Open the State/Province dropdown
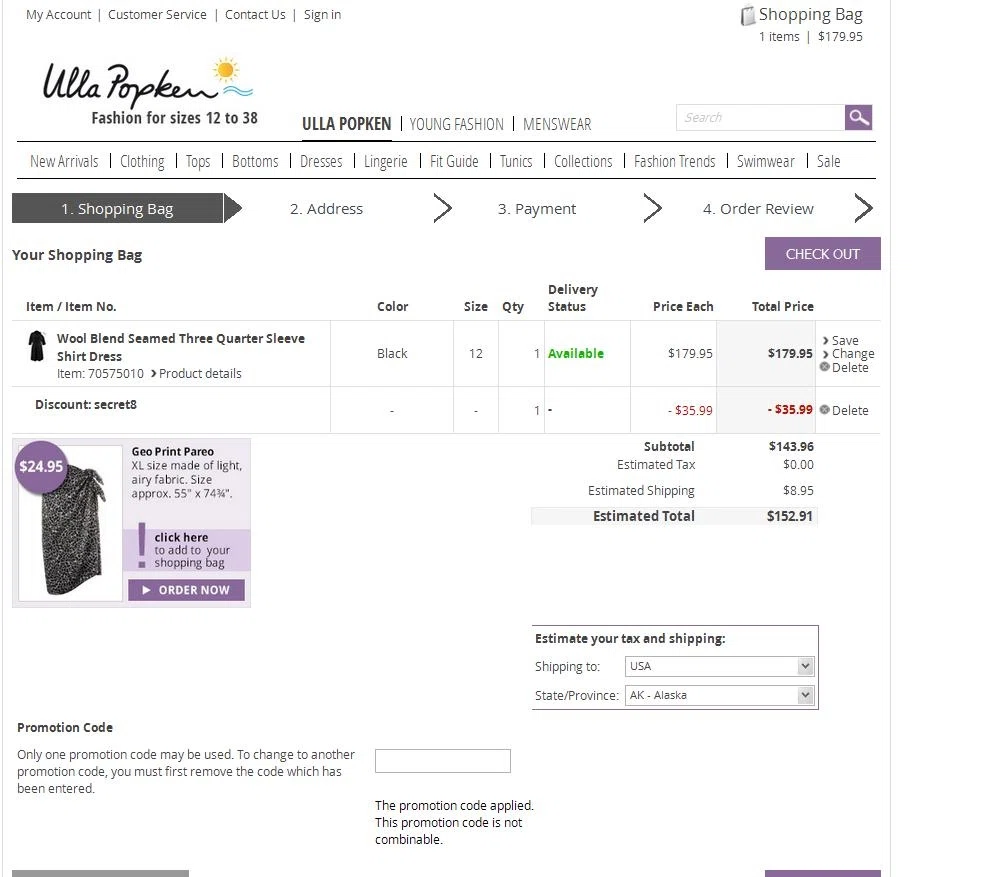Screen dimensions: 1003x877 (719, 695)
